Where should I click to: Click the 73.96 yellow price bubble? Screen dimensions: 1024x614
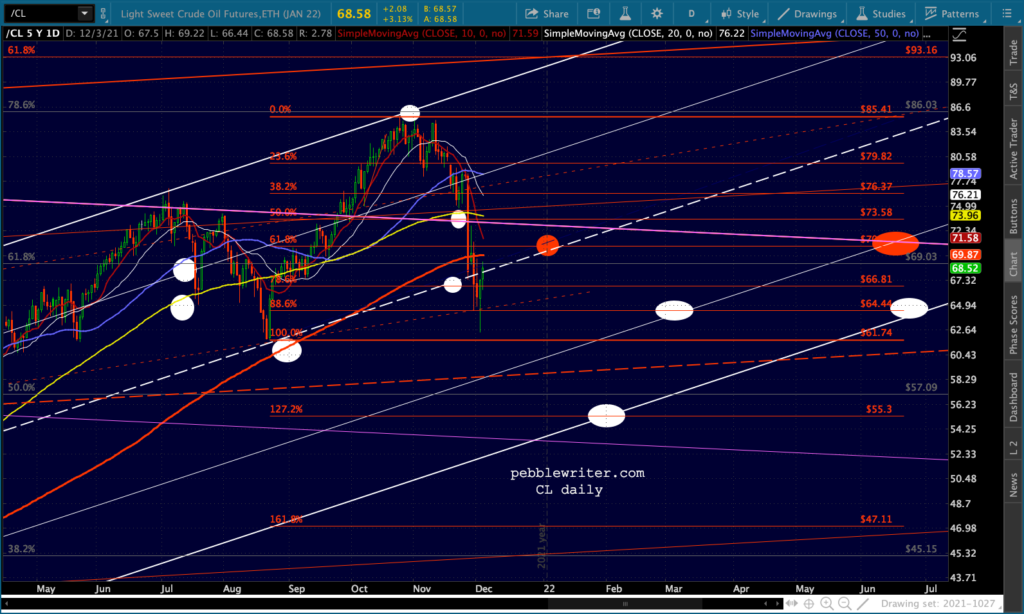[x=965, y=216]
